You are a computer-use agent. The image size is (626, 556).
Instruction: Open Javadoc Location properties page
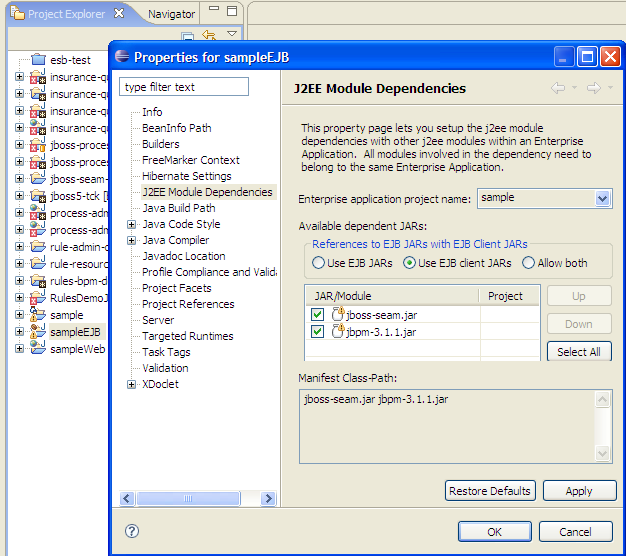tap(184, 256)
